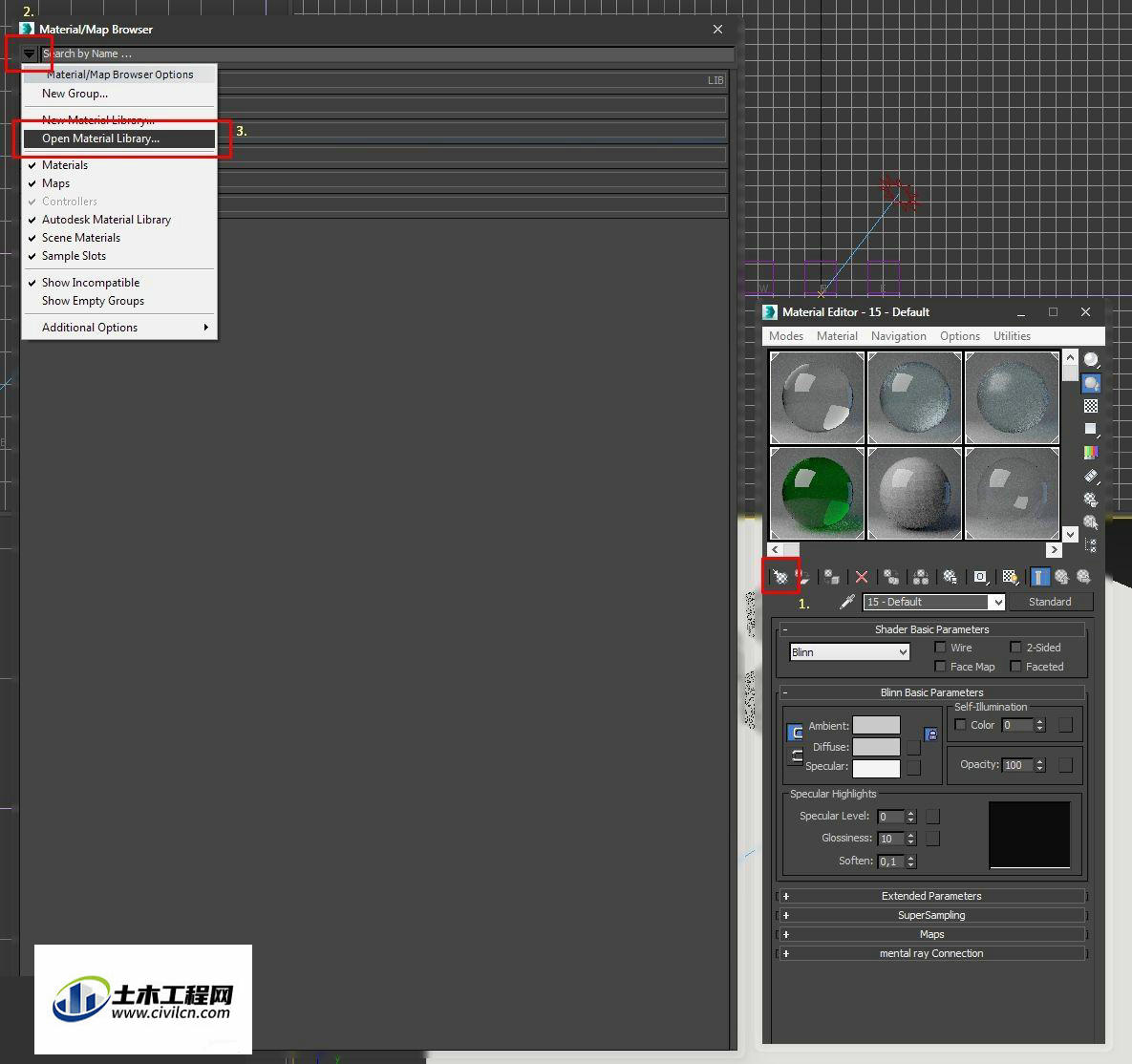The height and width of the screenshot is (1064, 1132).
Task: Toggle the Video Color Check icon
Action: 1091,452
